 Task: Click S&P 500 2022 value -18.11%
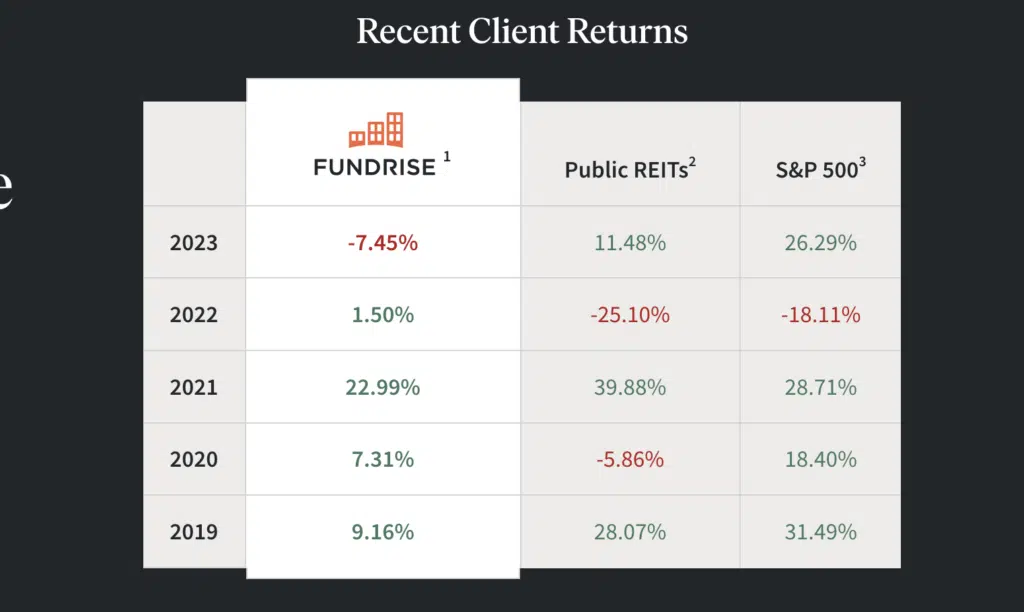[820, 315]
